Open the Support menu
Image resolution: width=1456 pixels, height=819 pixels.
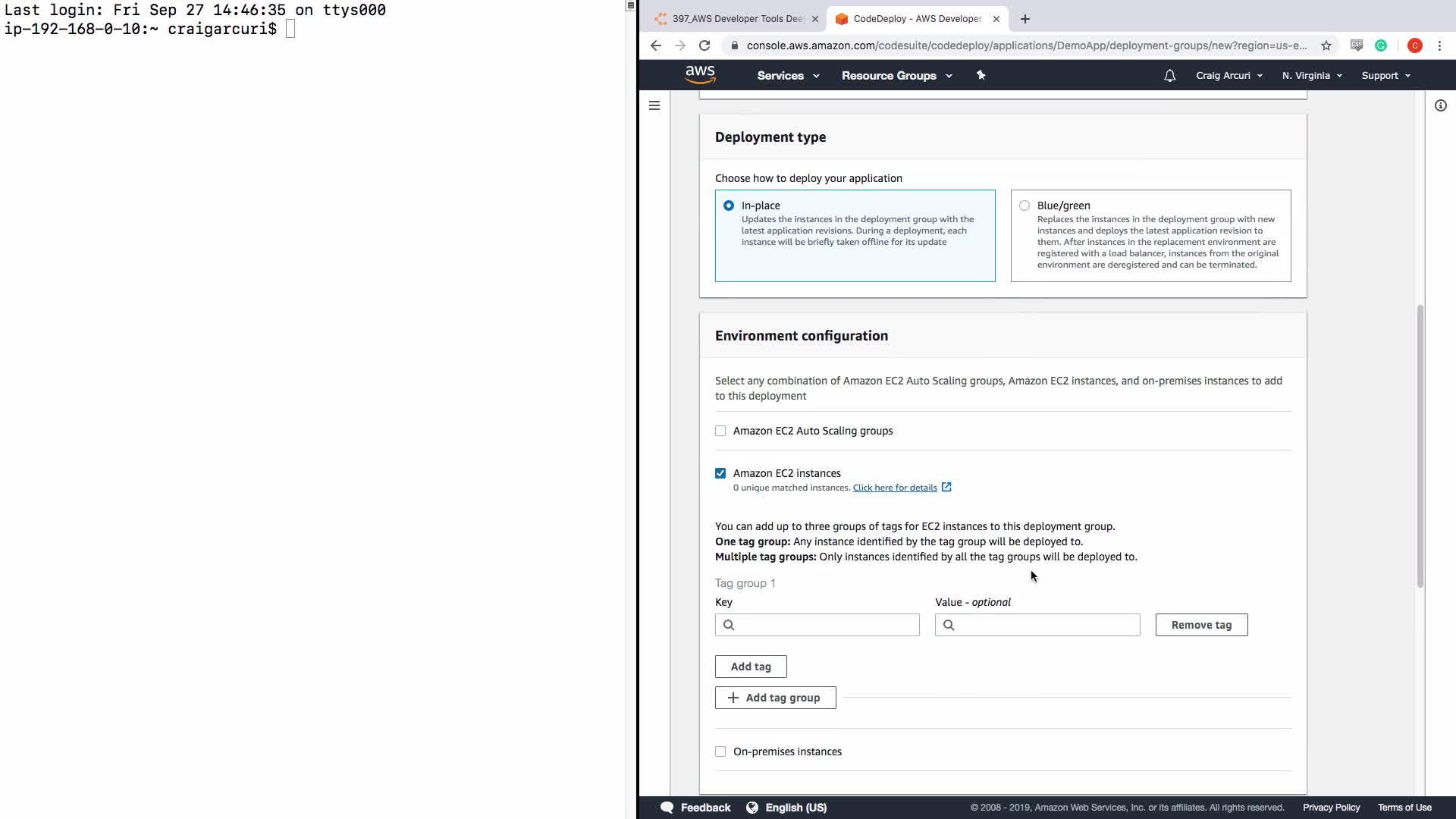tap(1385, 76)
